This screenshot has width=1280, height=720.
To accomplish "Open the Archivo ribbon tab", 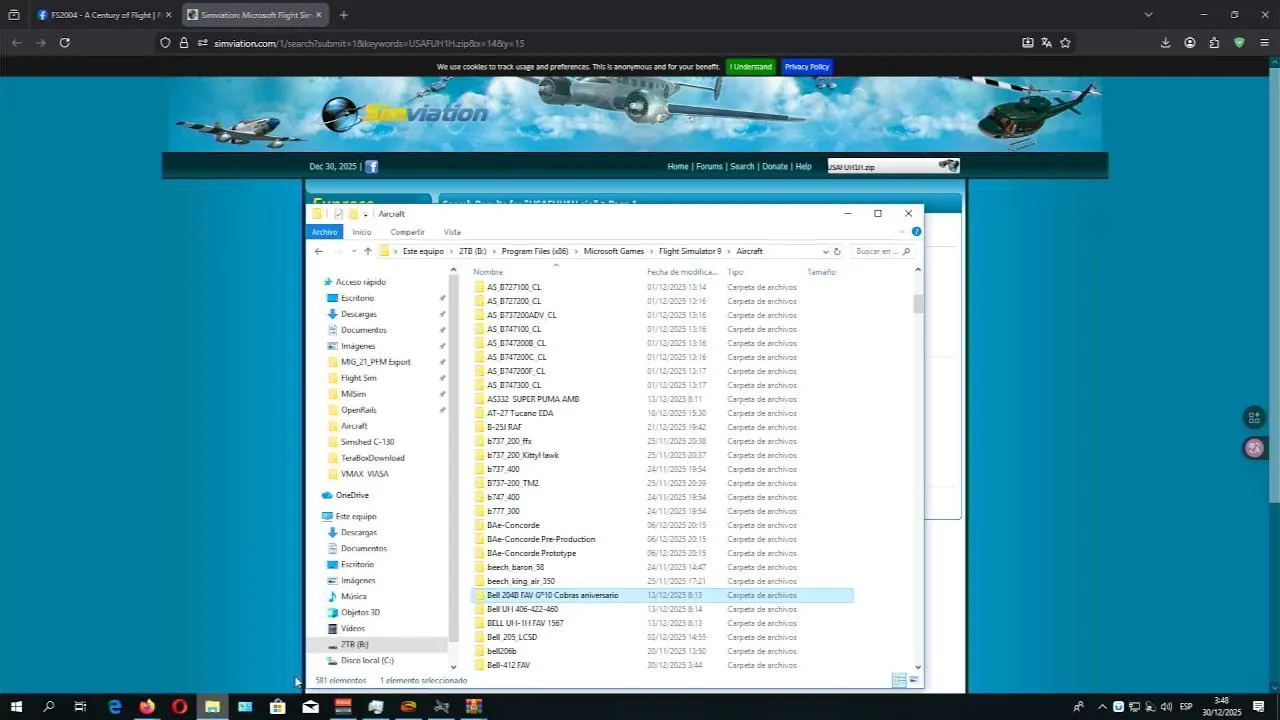I will (324, 232).
